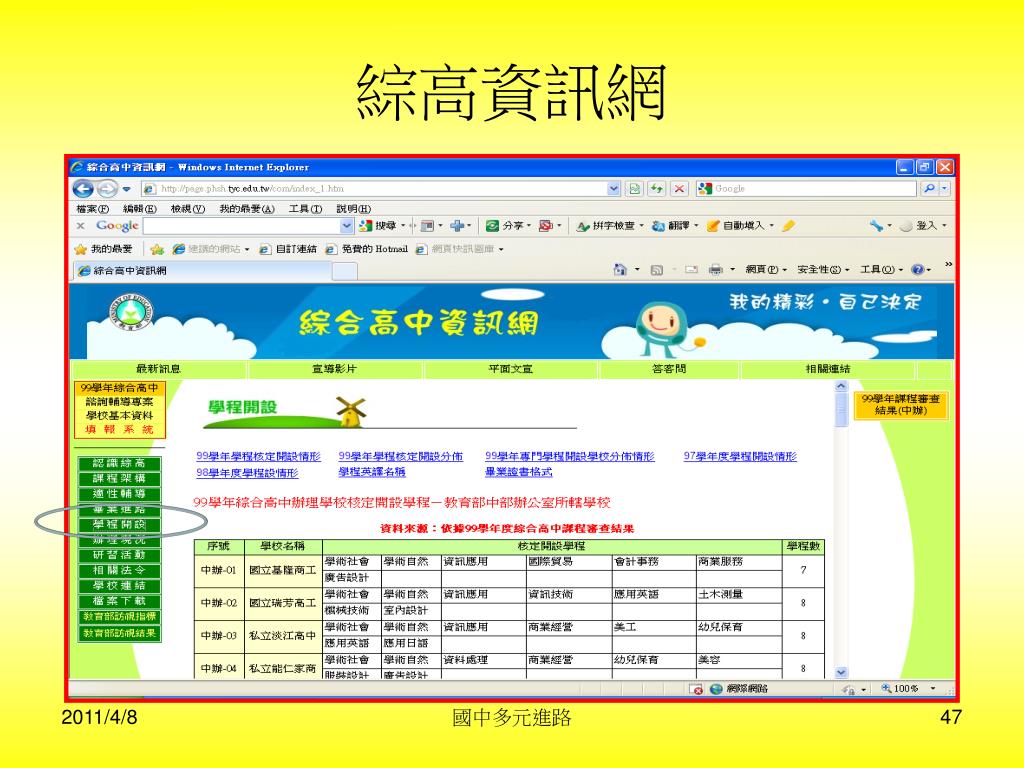The height and width of the screenshot is (768, 1024).
Task: Click the Favorites star 我的最愛 button
Action: tap(104, 249)
